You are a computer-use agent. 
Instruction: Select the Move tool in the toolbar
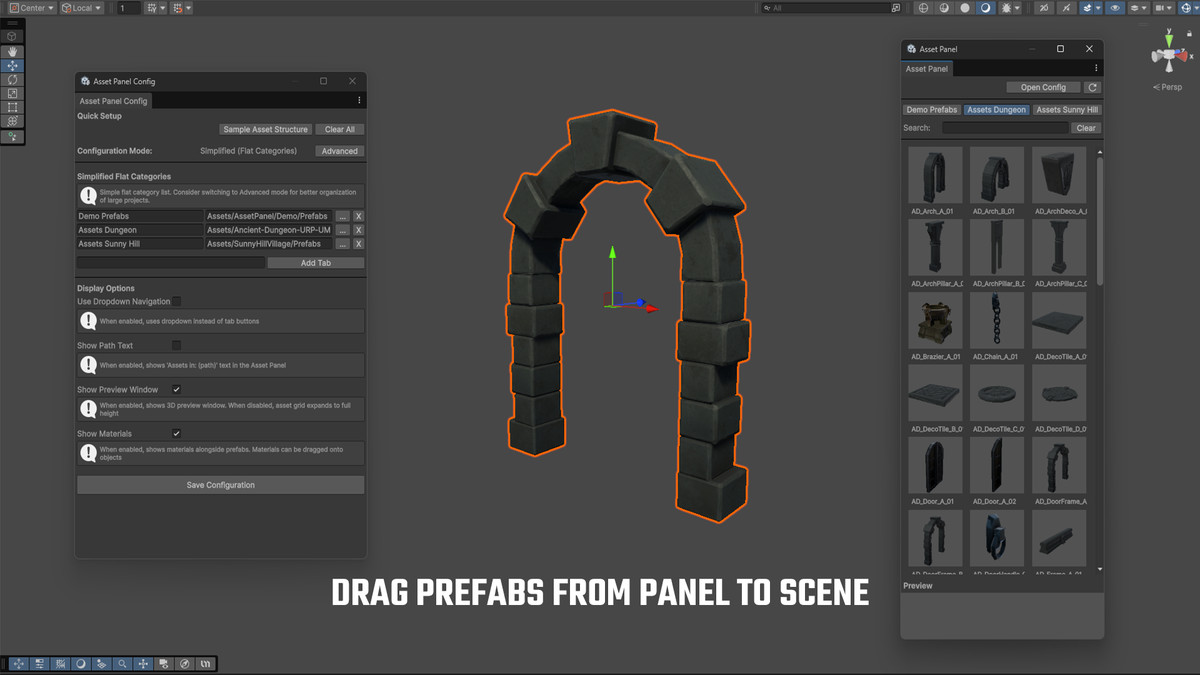pyautogui.click(x=11, y=66)
